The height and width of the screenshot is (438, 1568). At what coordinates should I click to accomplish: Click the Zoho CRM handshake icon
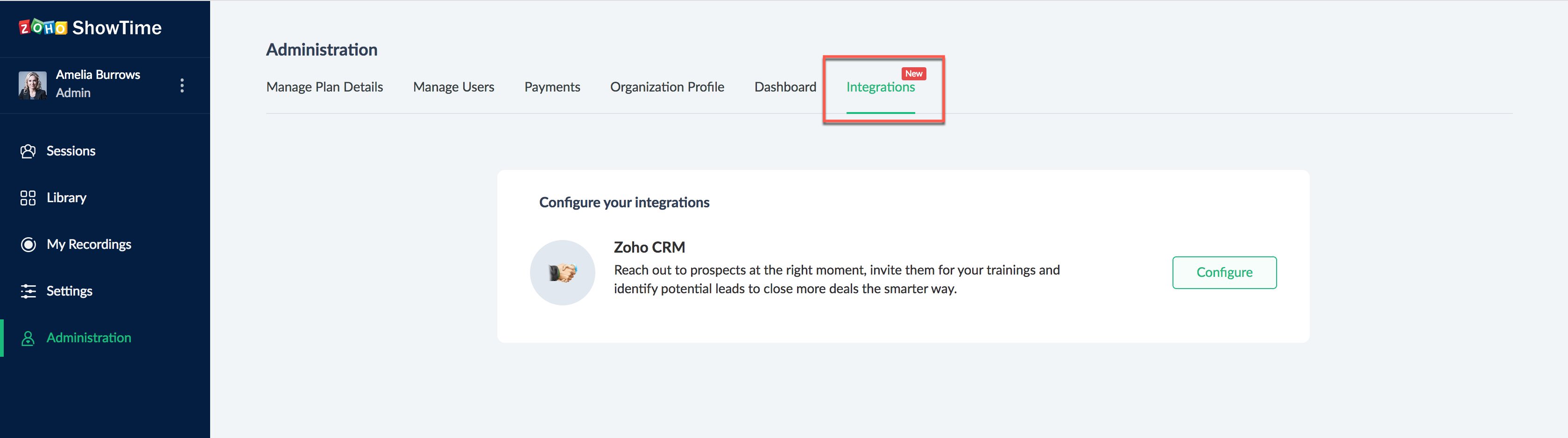pyautogui.click(x=562, y=273)
